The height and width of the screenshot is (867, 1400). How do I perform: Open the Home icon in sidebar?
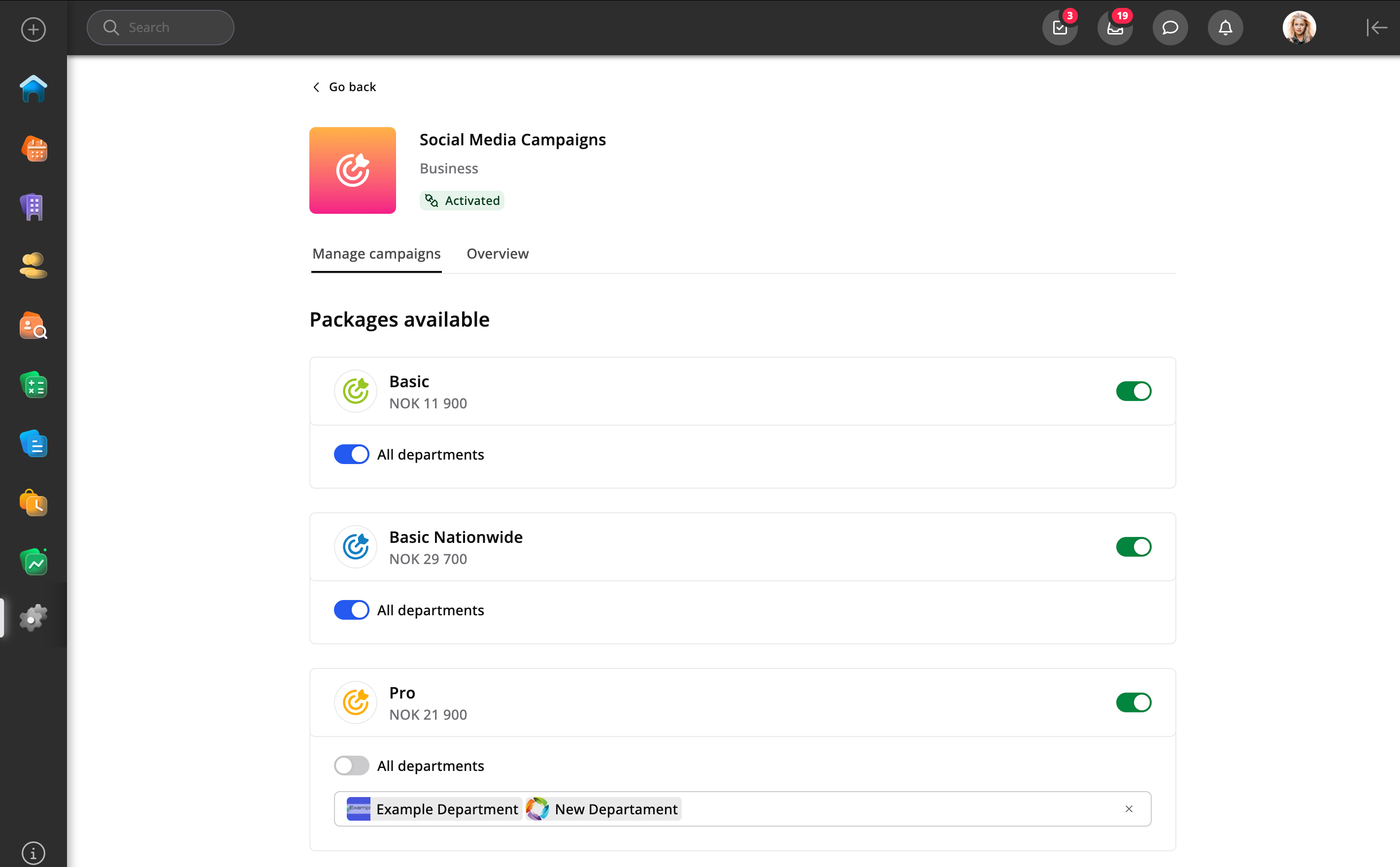coord(33,89)
